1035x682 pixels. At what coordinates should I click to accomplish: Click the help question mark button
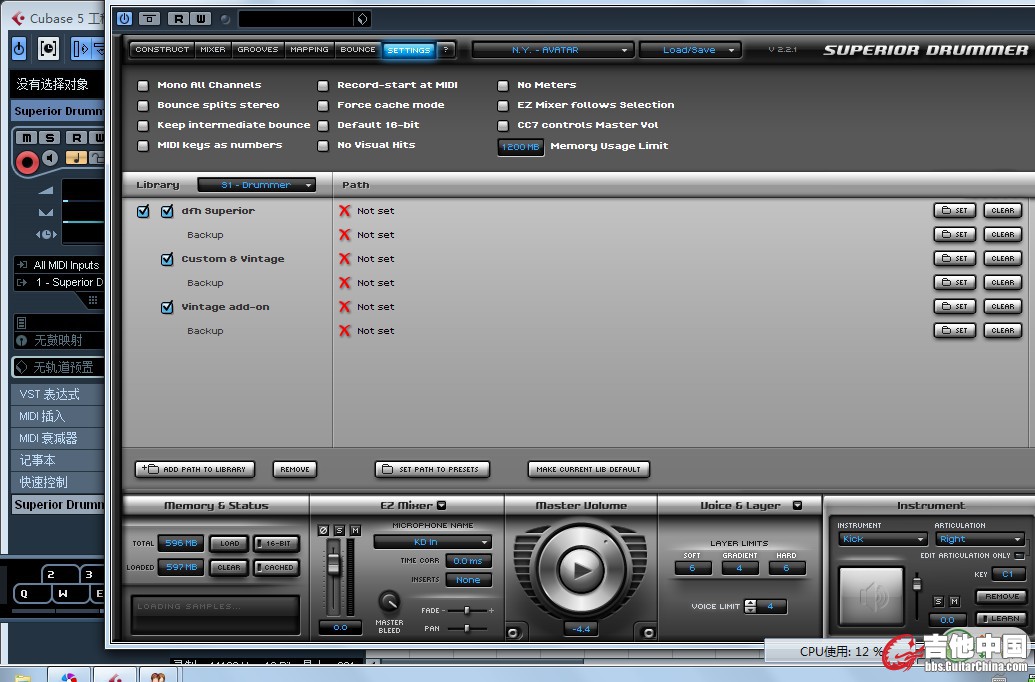click(446, 49)
